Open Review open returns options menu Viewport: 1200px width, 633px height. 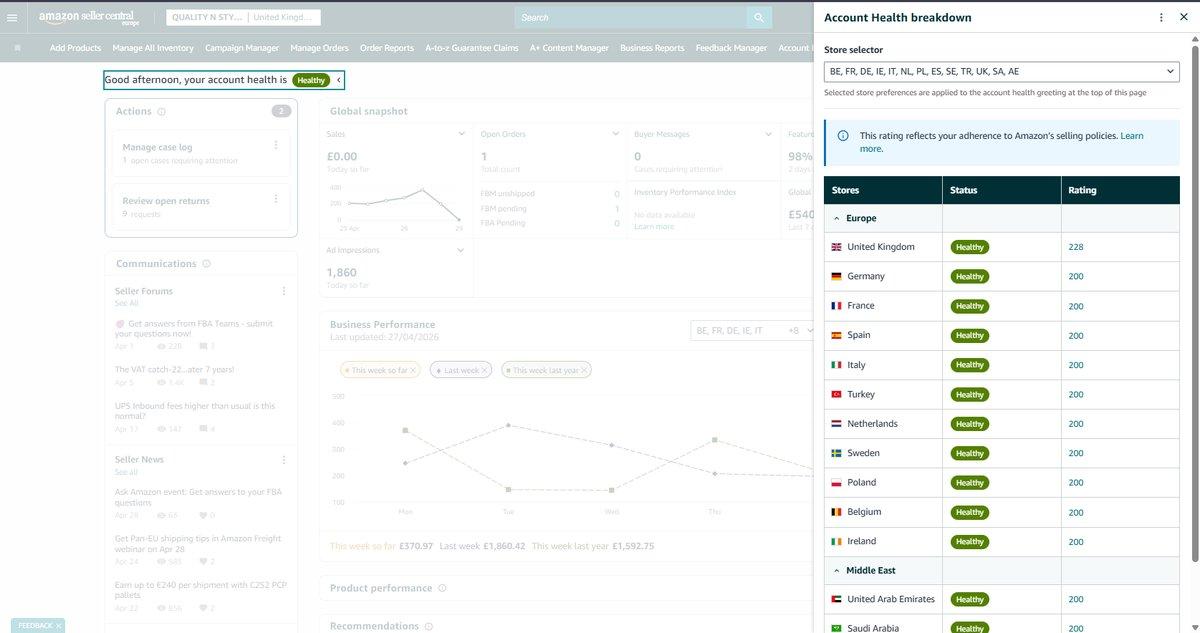point(276,198)
